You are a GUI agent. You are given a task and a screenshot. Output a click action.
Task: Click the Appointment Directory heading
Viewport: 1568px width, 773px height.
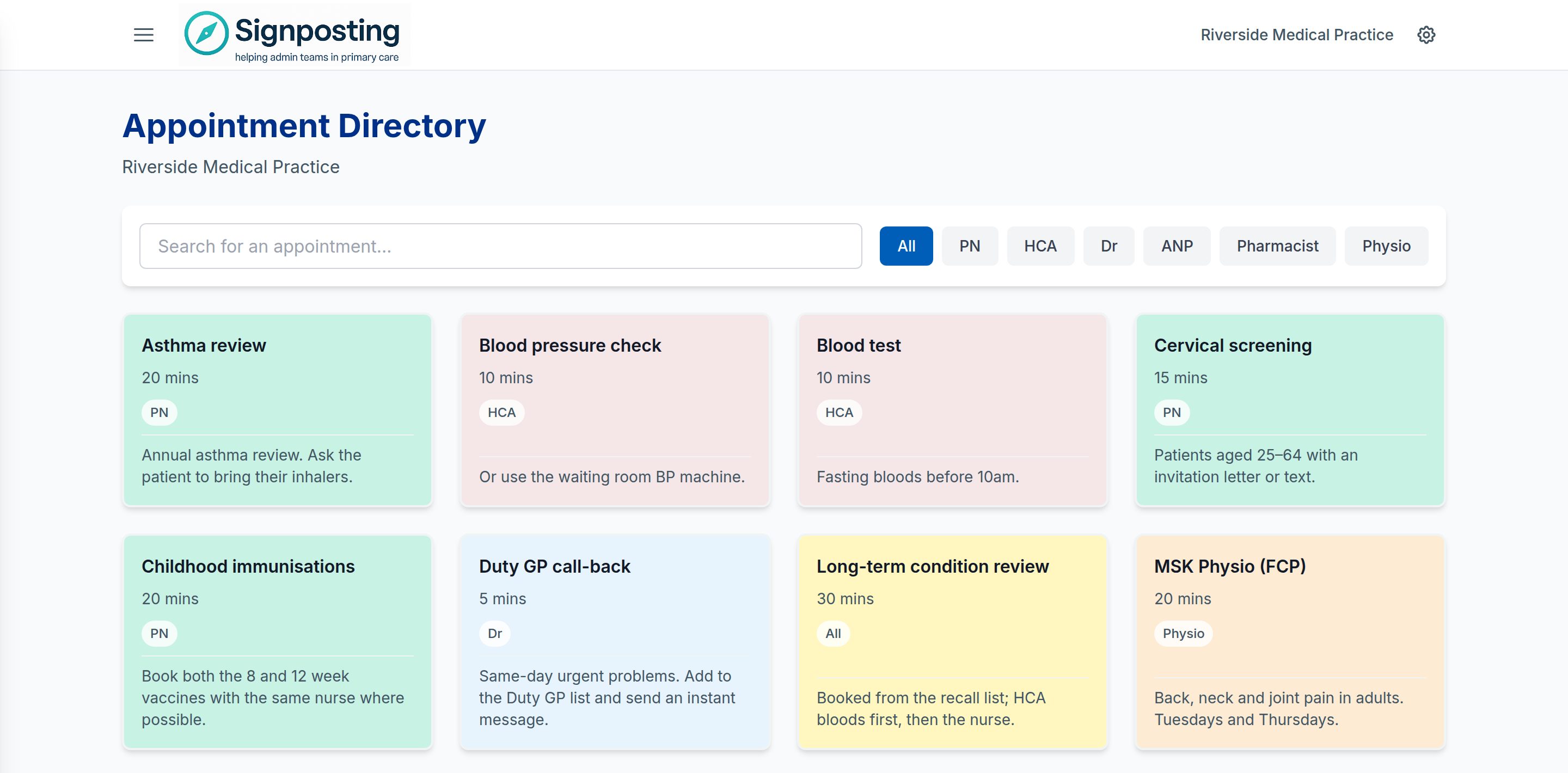click(x=304, y=126)
